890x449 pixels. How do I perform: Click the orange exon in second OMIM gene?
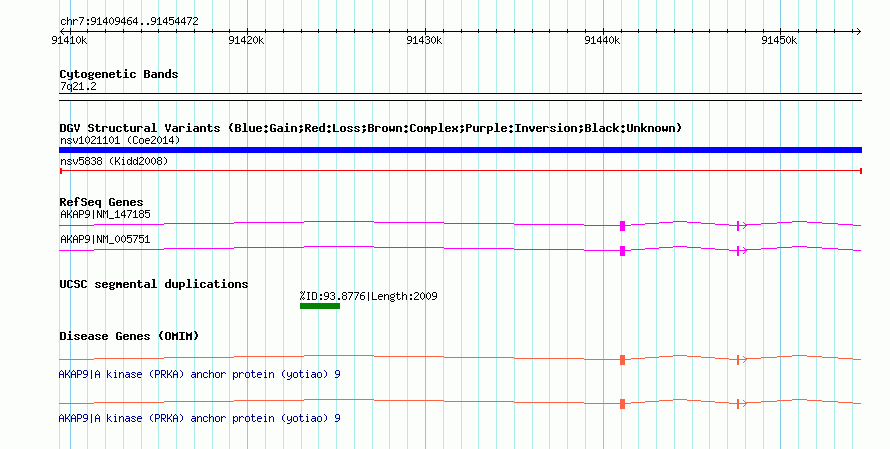[623, 404]
